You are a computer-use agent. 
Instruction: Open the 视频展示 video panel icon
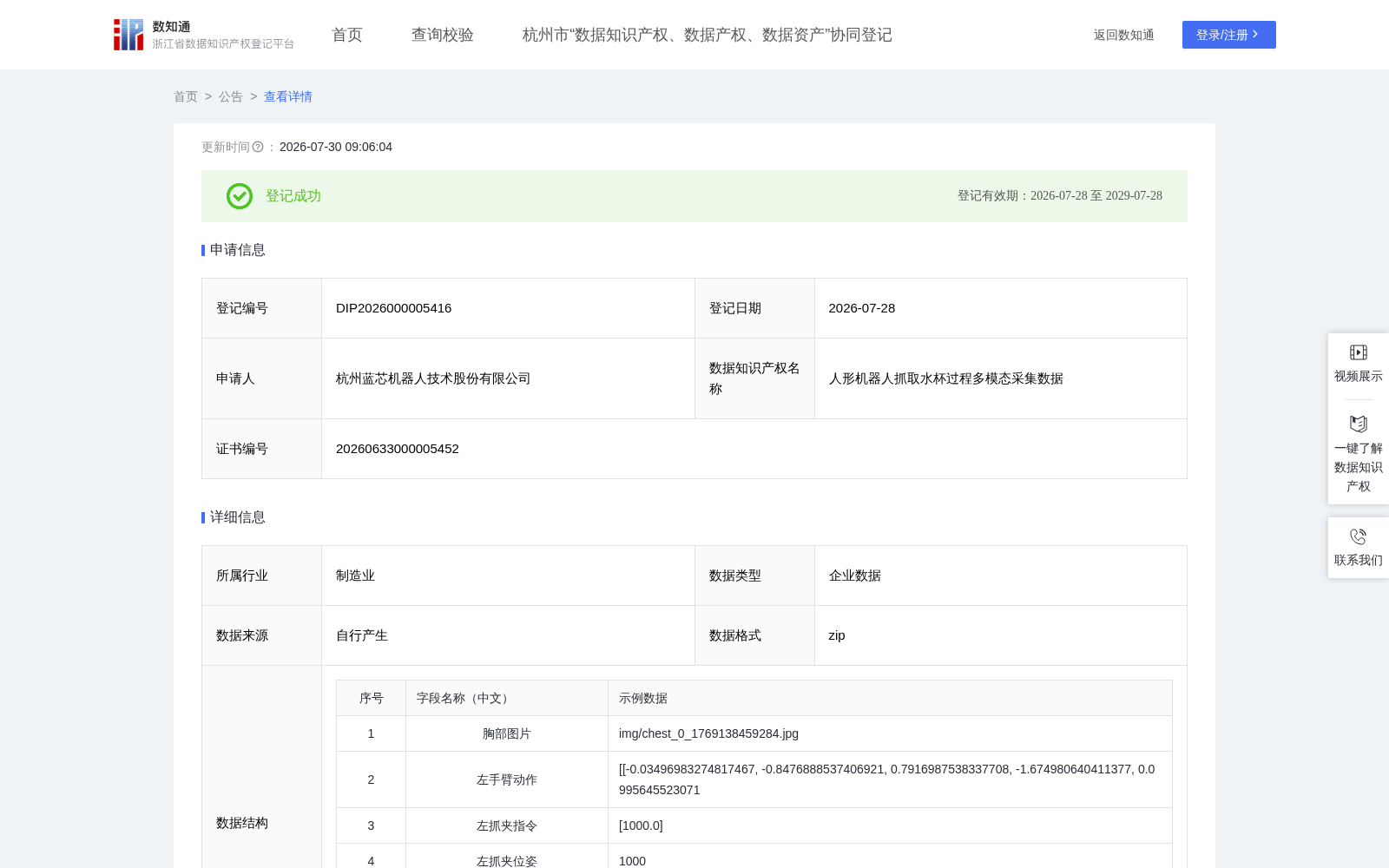1359,352
